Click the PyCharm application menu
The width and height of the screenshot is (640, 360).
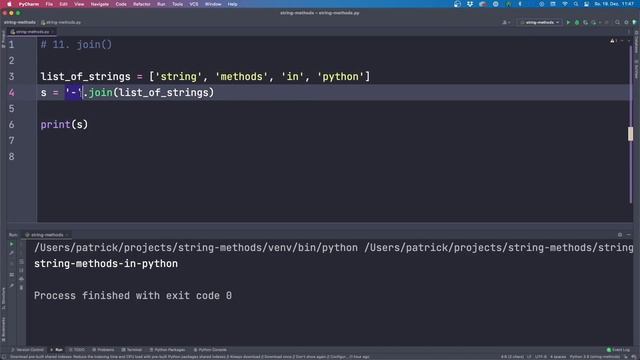tap(29, 4)
